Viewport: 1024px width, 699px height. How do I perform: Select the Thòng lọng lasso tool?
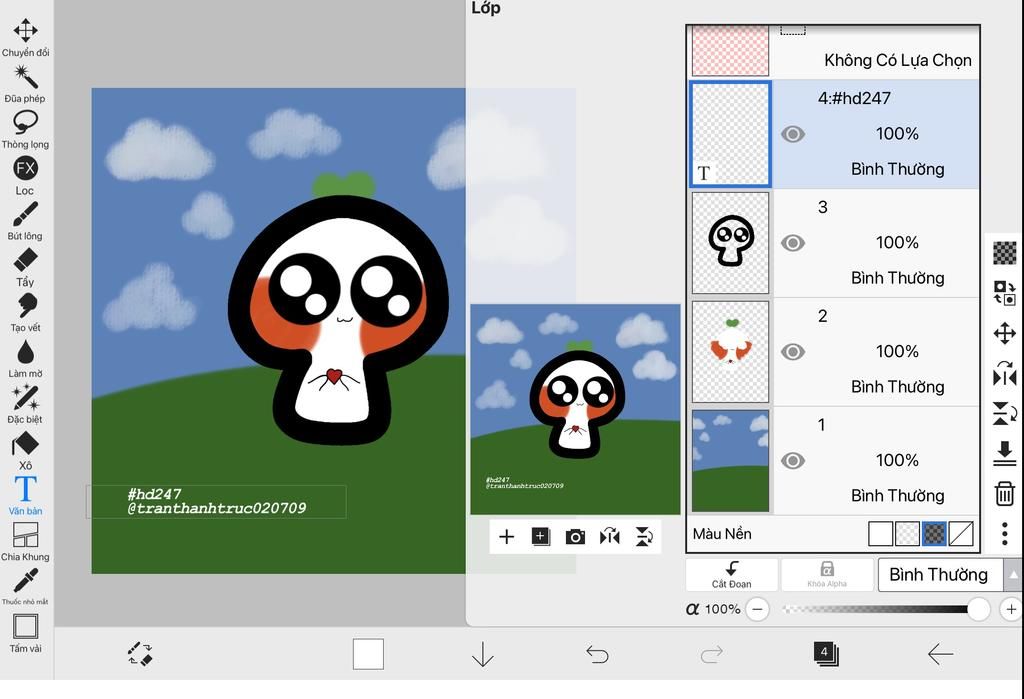tap(25, 129)
